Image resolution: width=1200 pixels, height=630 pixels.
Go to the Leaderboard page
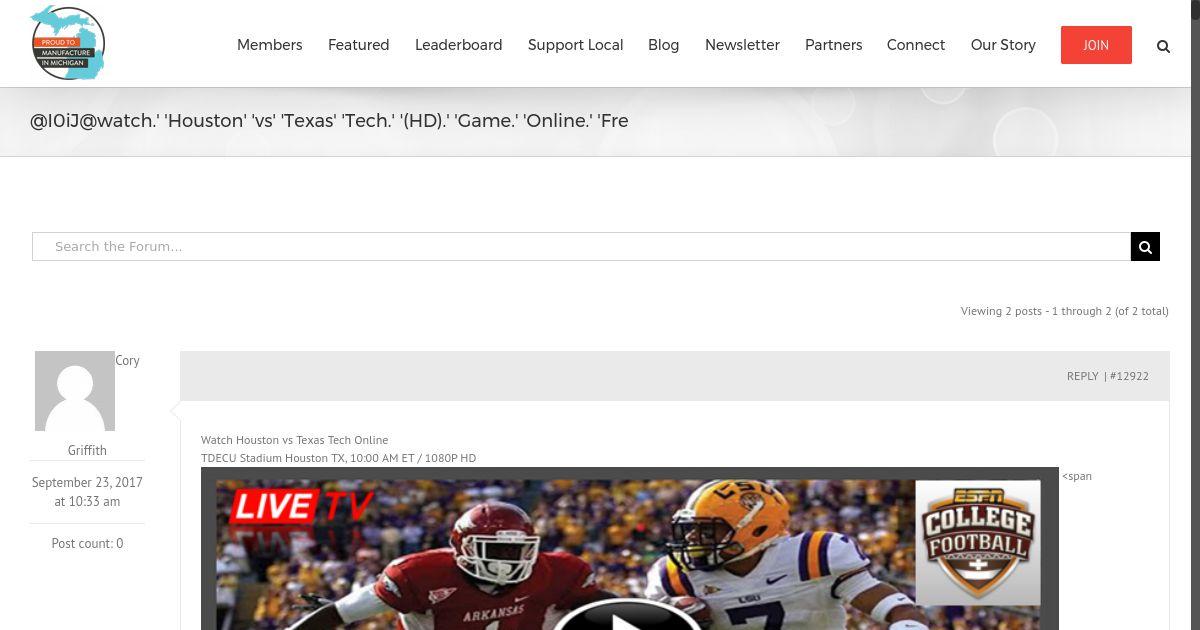(458, 45)
